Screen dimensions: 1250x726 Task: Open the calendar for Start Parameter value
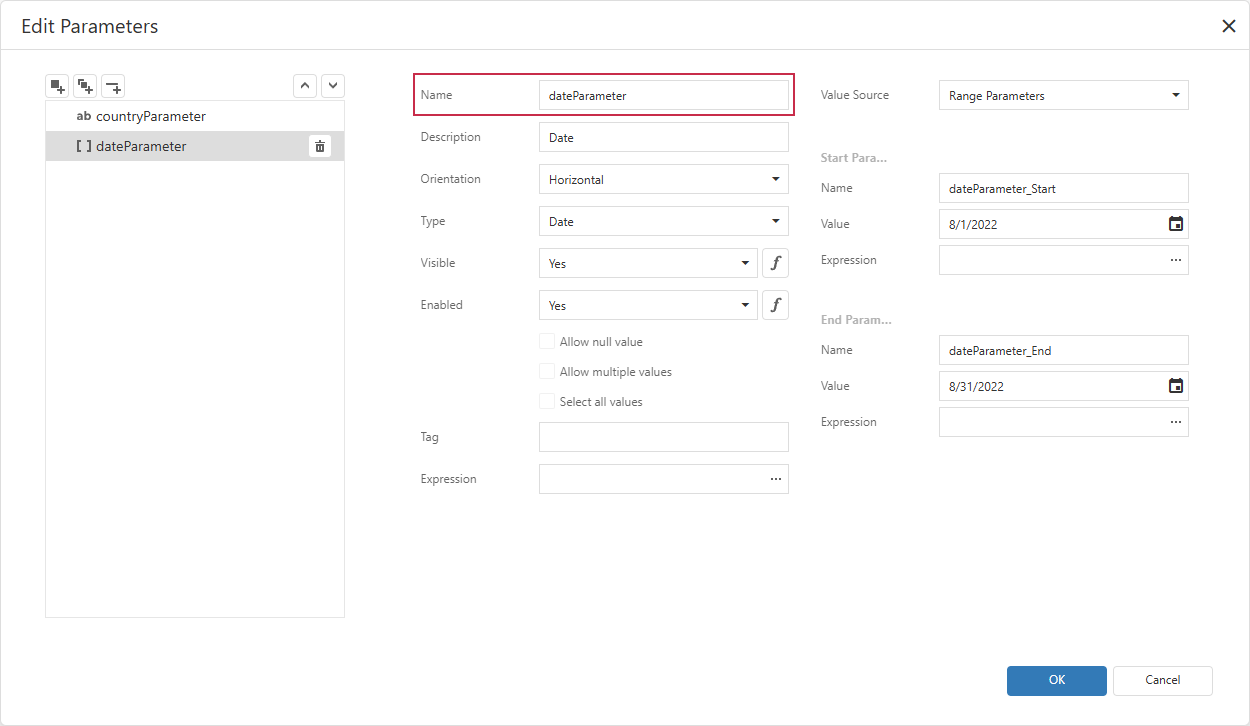tap(1176, 224)
